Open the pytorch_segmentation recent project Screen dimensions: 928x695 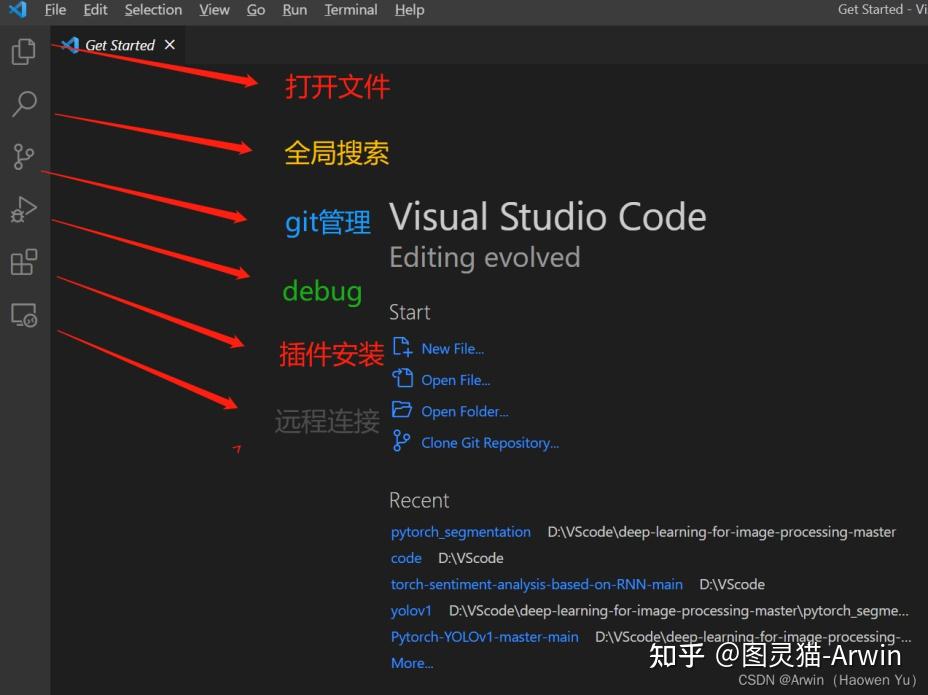tap(460, 532)
